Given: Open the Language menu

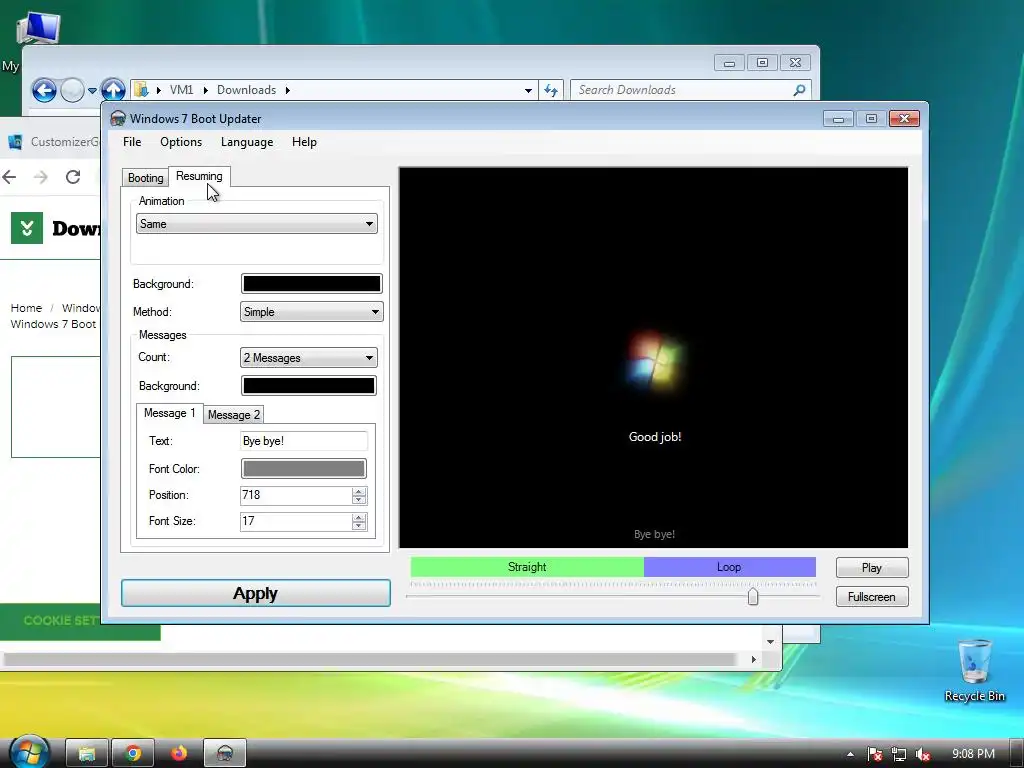Looking at the screenshot, I should coord(247,142).
